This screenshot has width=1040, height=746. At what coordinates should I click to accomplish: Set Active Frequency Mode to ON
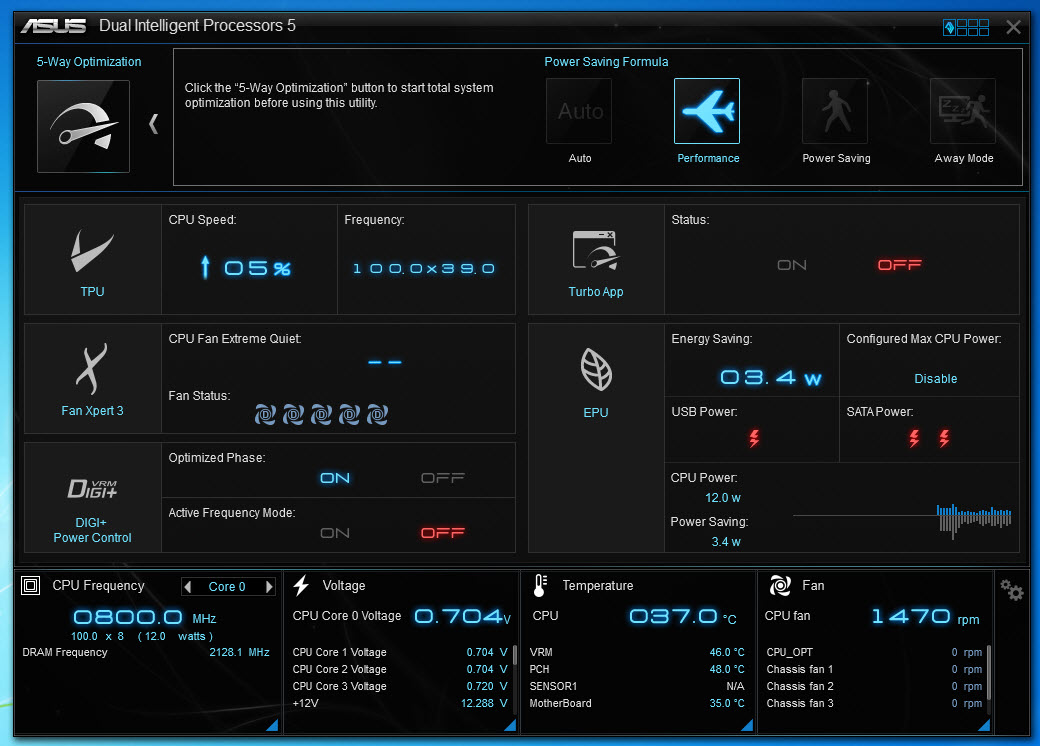click(335, 533)
